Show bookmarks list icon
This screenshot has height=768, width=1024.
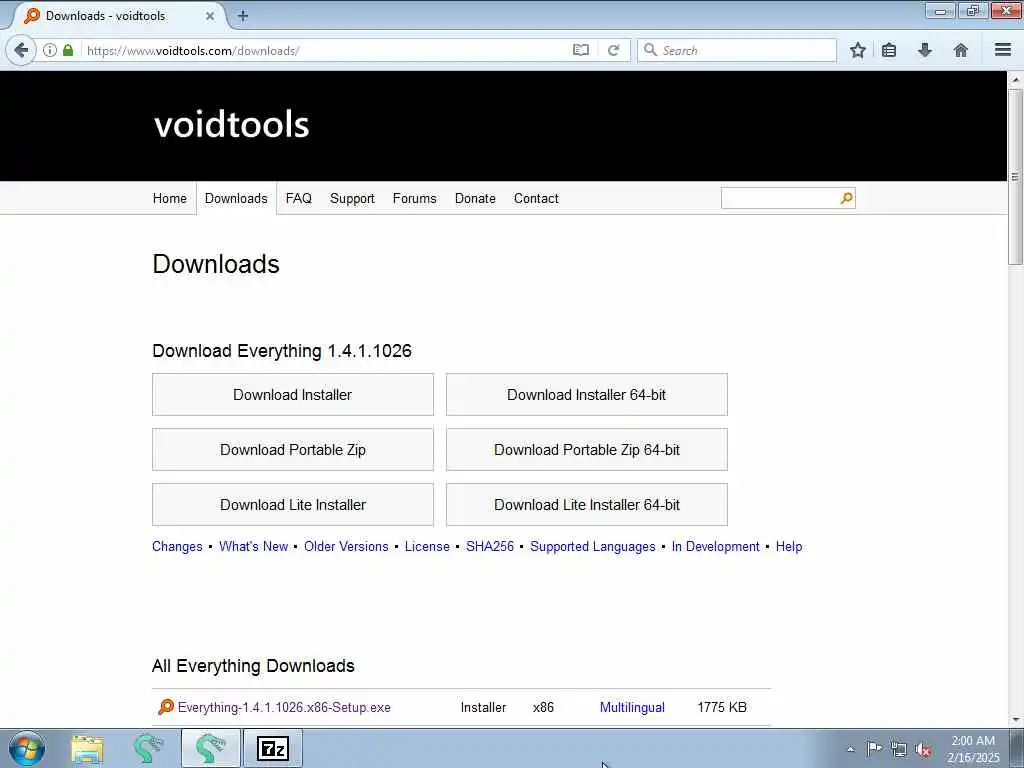pyautogui.click(x=889, y=50)
